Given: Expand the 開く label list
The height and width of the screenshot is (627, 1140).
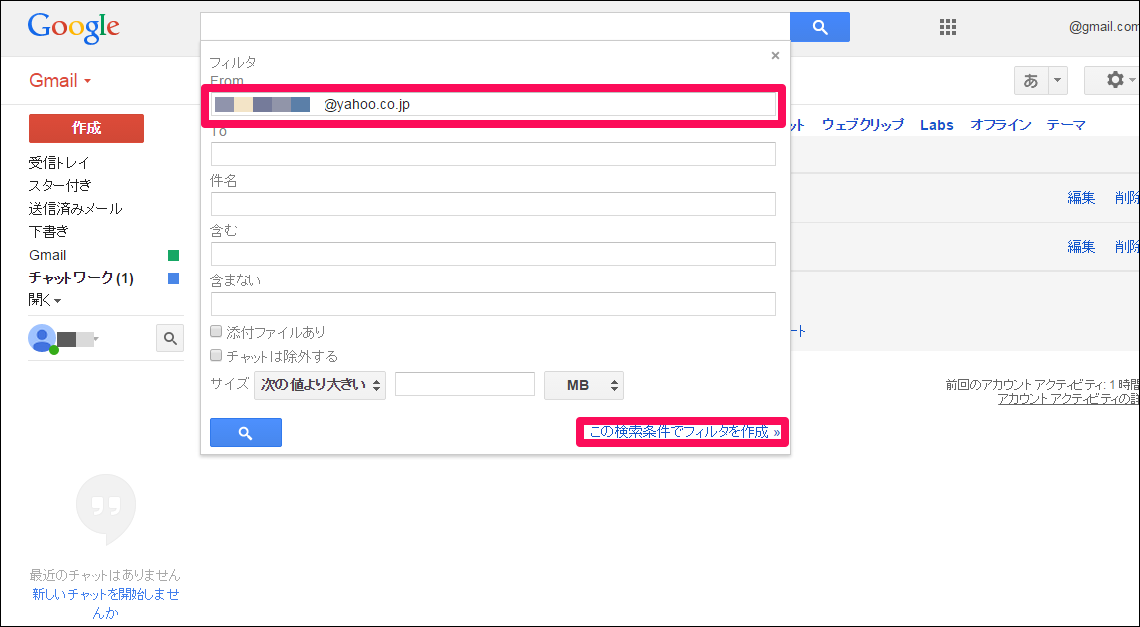Looking at the screenshot, I should point(45,300).
